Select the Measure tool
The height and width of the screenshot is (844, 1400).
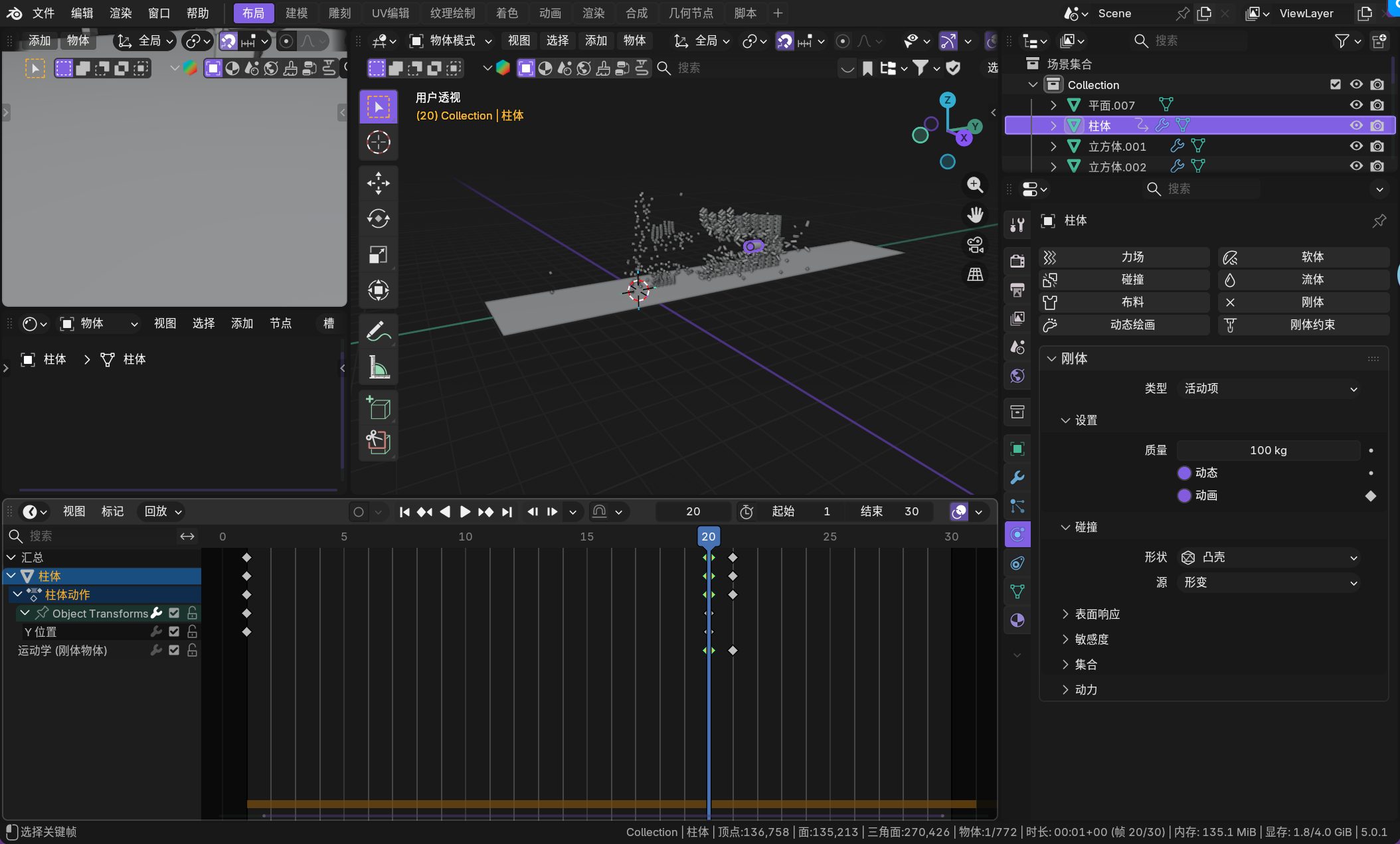point(378,367)
